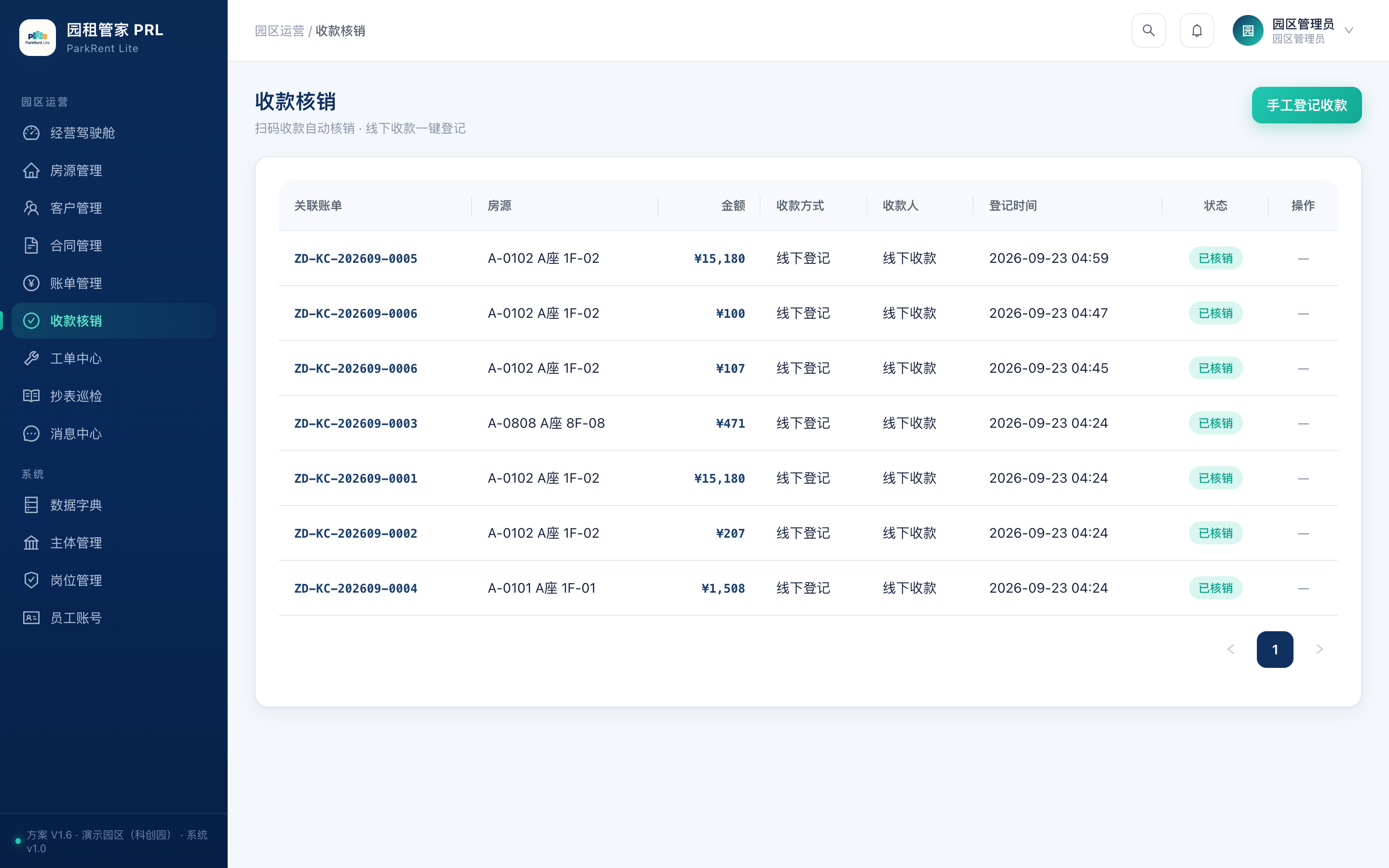
Task: Go to 消息中心 in sidebar
Action: (x=114, y=434)
